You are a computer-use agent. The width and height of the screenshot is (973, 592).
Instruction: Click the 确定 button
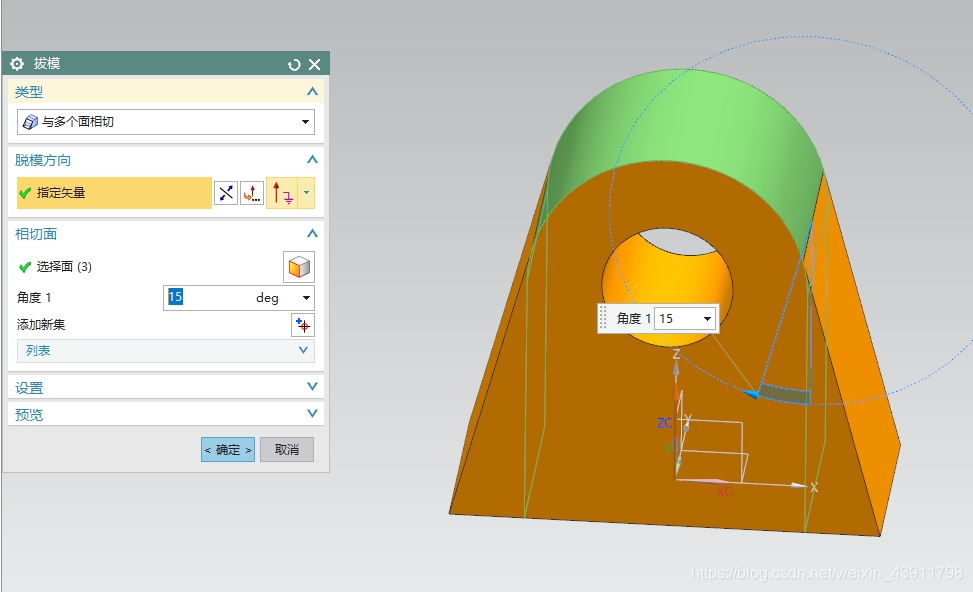(228, 450)
